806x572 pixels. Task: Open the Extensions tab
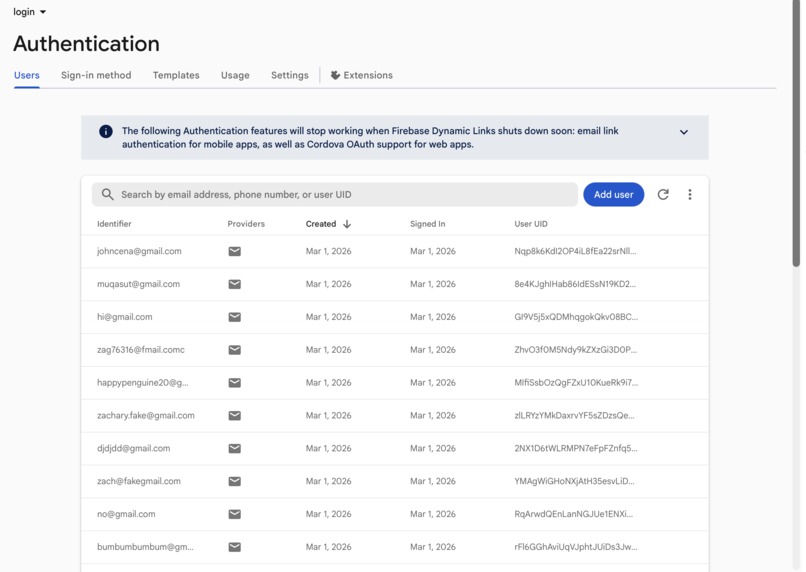361,75
